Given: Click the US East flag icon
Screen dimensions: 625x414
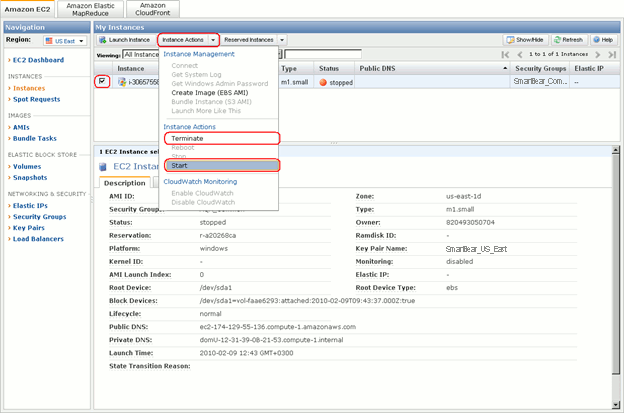Looking at the screenshot, I should pos(49,41).
